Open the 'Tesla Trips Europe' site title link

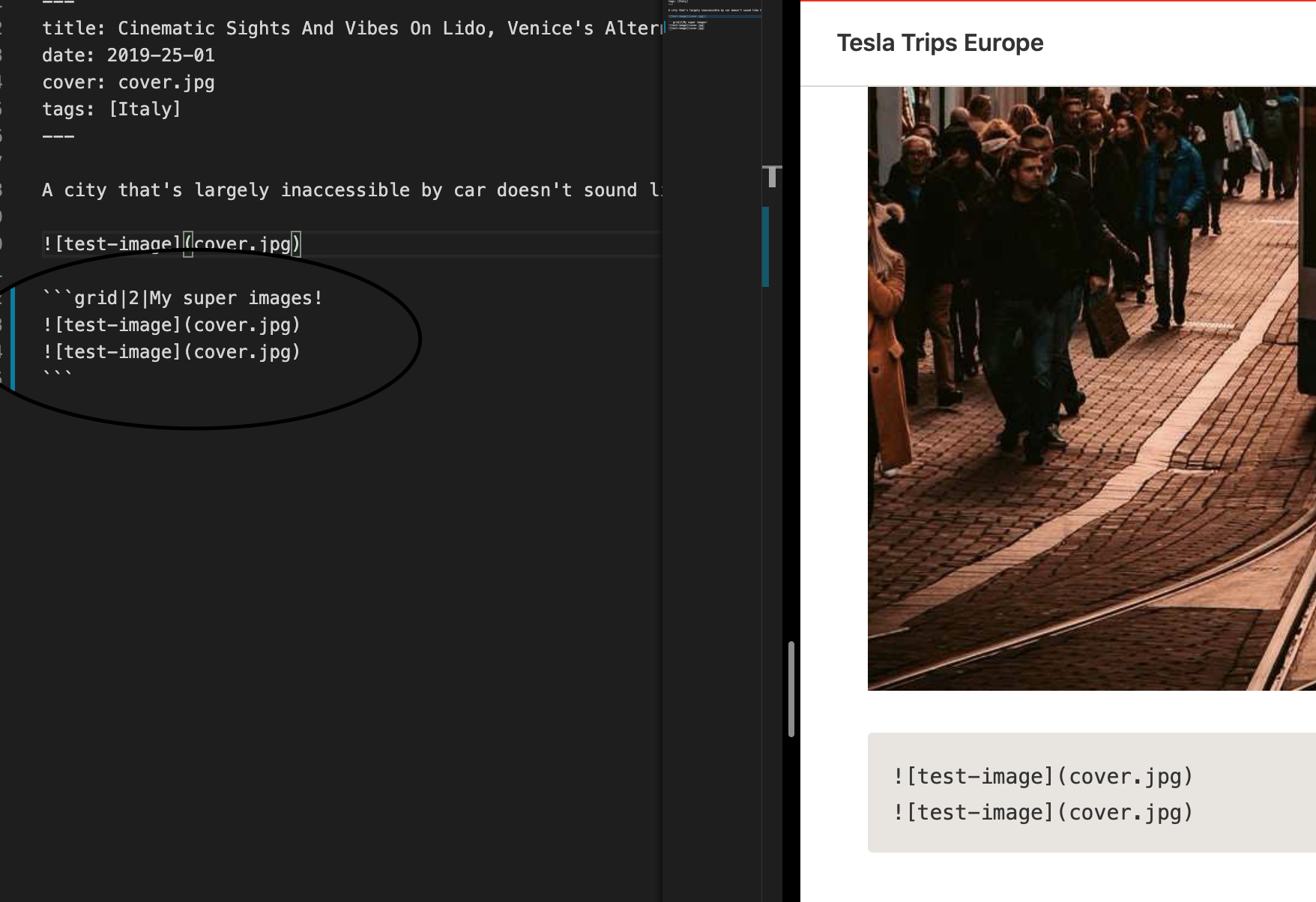tap(940, 43)
